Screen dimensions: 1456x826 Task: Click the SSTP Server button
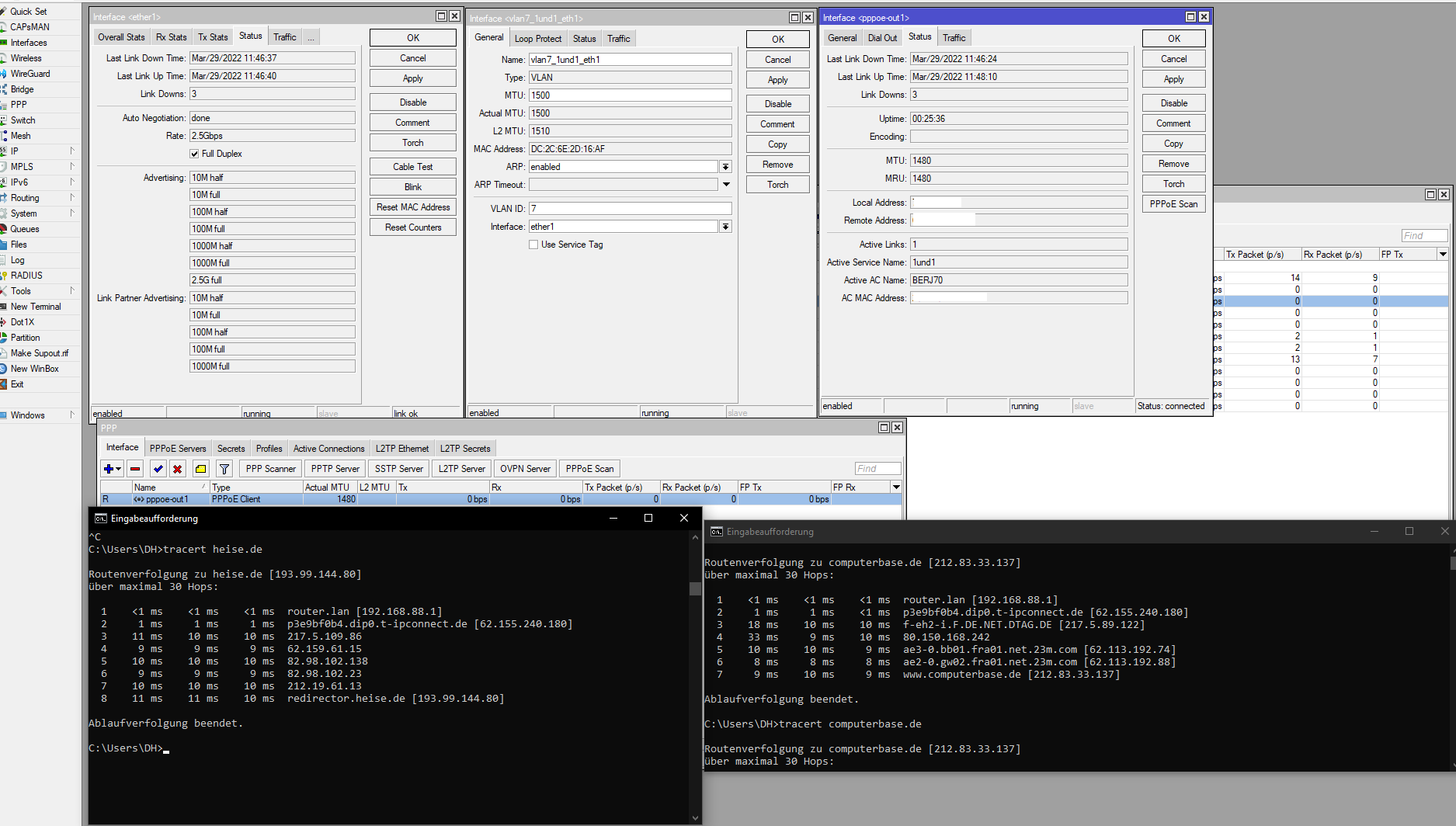point(399,469)
